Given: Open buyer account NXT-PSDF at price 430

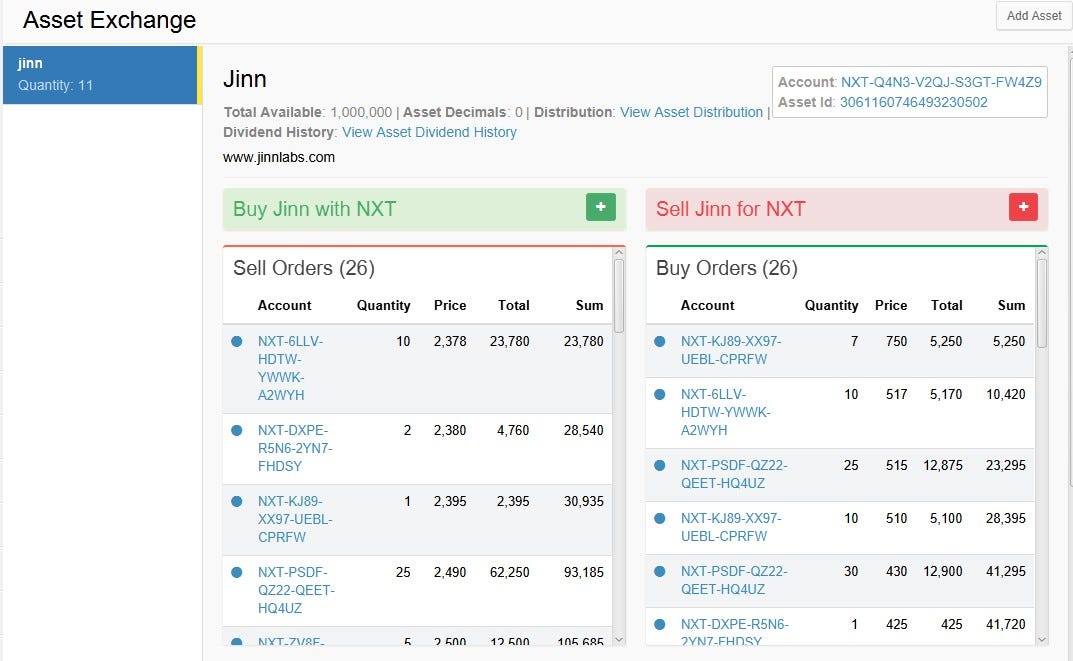Looking at the screenshot, I should pyautogui.click(x=734, y=580).
